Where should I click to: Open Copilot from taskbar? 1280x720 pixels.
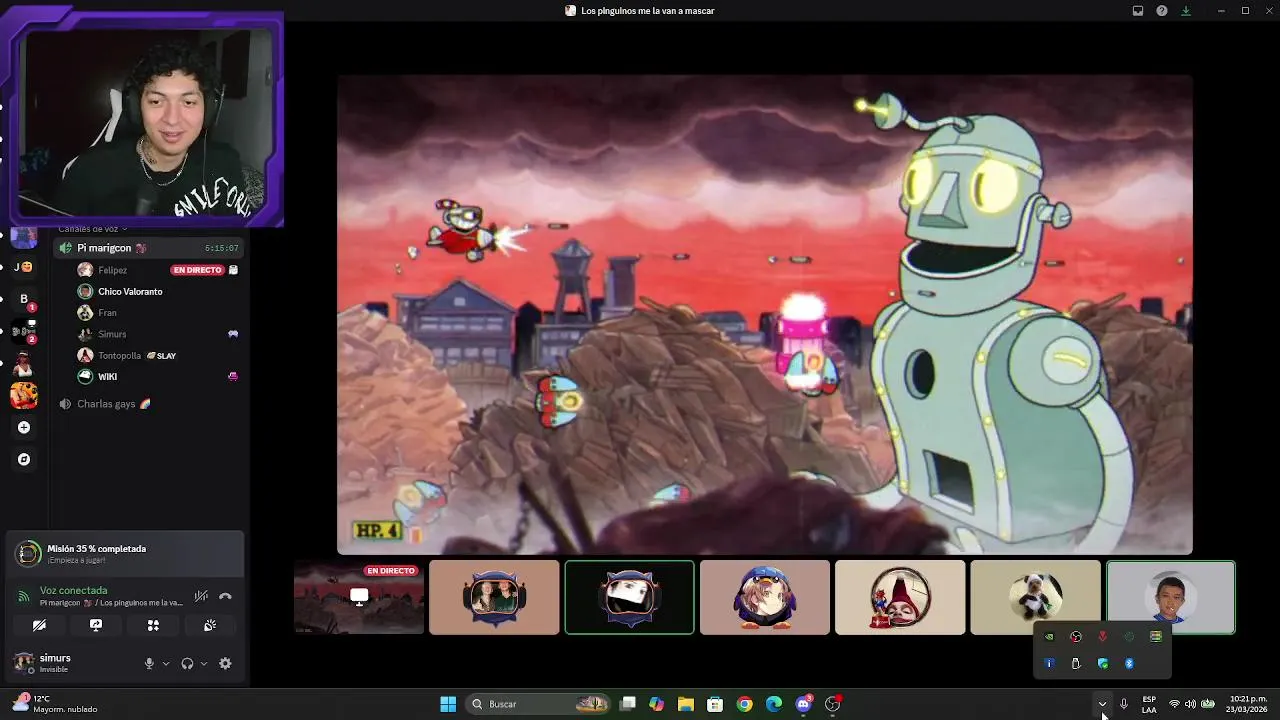pos(656,704)
